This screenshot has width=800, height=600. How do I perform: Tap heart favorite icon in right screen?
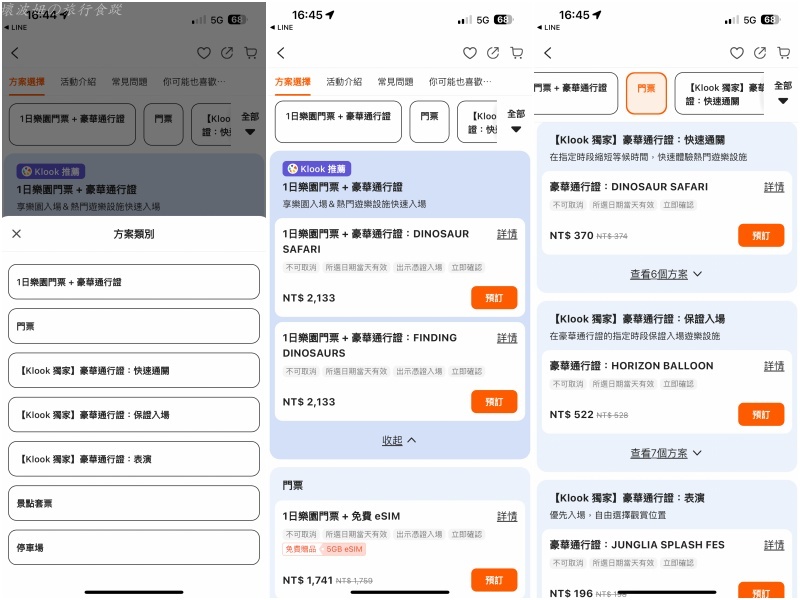click(x=737, y=53)
